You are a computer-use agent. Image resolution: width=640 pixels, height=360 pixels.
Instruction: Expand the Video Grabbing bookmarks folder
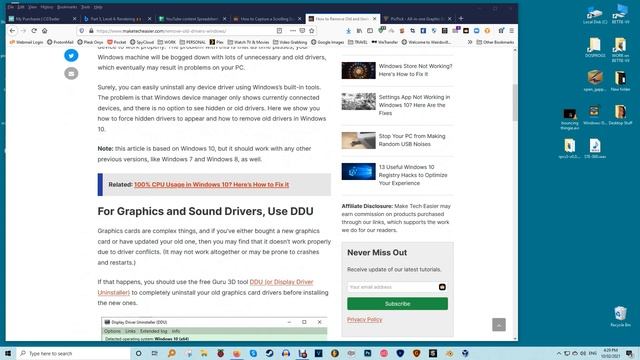[x=290, y=42]
